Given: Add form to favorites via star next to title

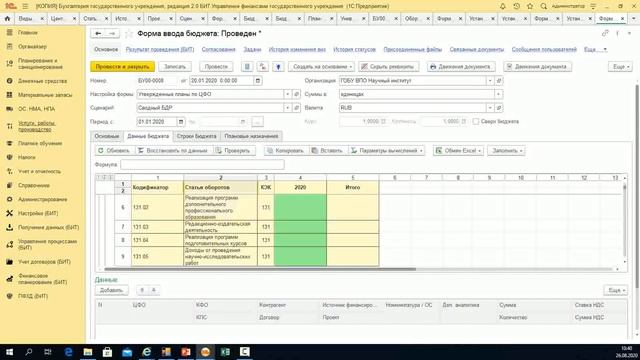Looking at the screenshot, I should pyautogui.click(x=129, y=34).
